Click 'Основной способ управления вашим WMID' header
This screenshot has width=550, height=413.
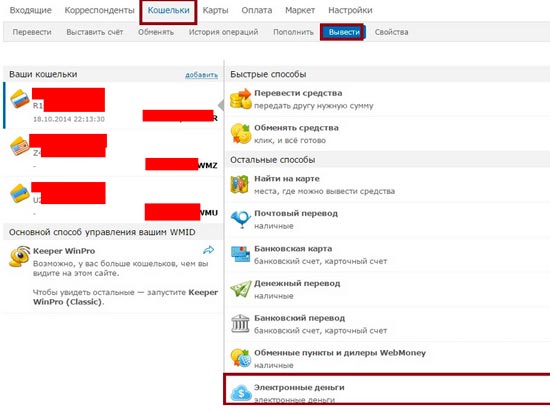(102, 232)
